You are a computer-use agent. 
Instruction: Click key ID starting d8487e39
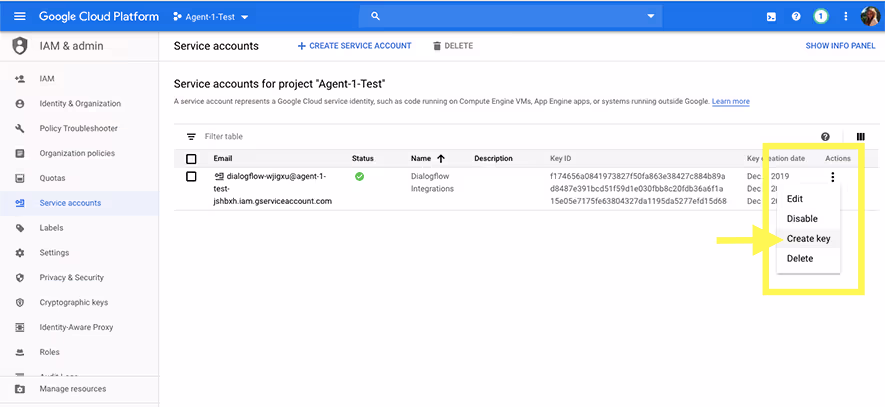(x=637, y=189)
